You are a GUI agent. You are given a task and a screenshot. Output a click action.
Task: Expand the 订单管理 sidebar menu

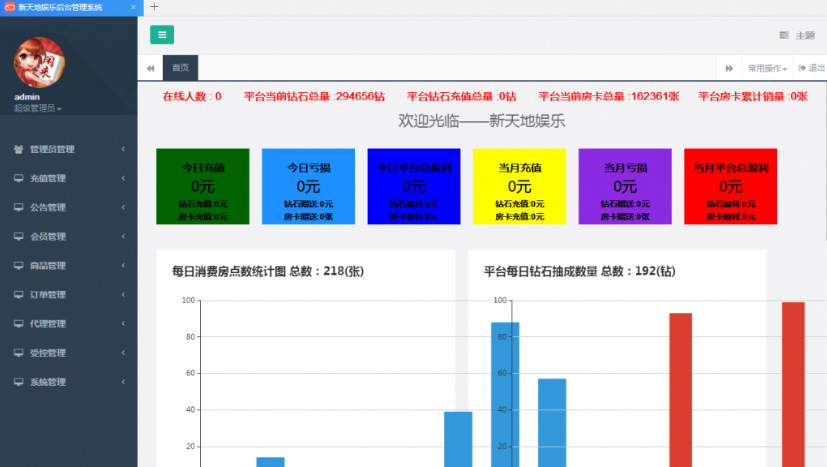pos(68,294)
